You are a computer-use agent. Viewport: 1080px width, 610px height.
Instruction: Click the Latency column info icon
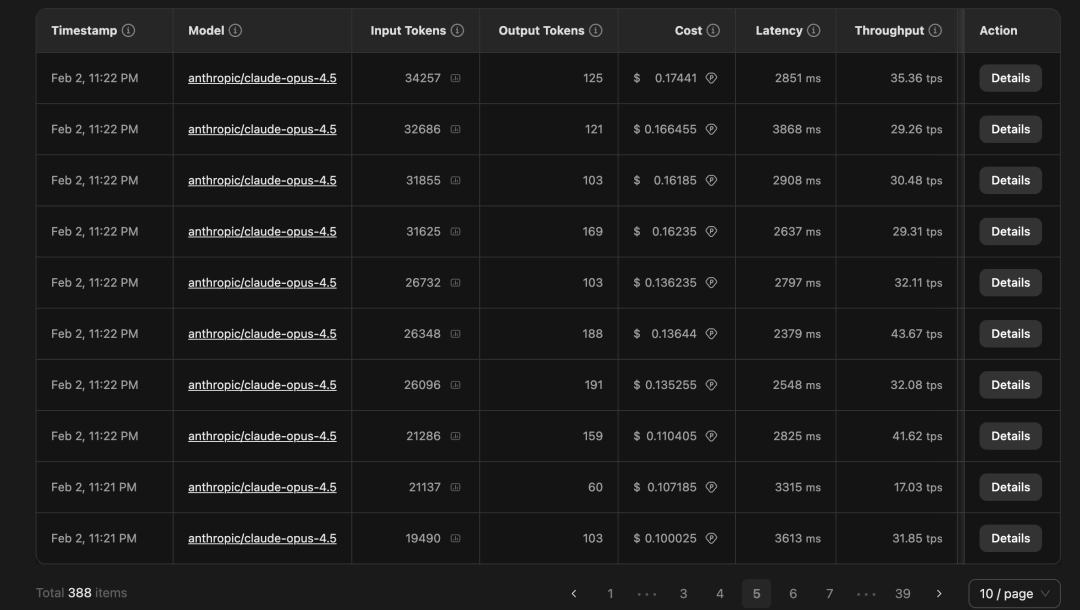[x=813, y=31]
